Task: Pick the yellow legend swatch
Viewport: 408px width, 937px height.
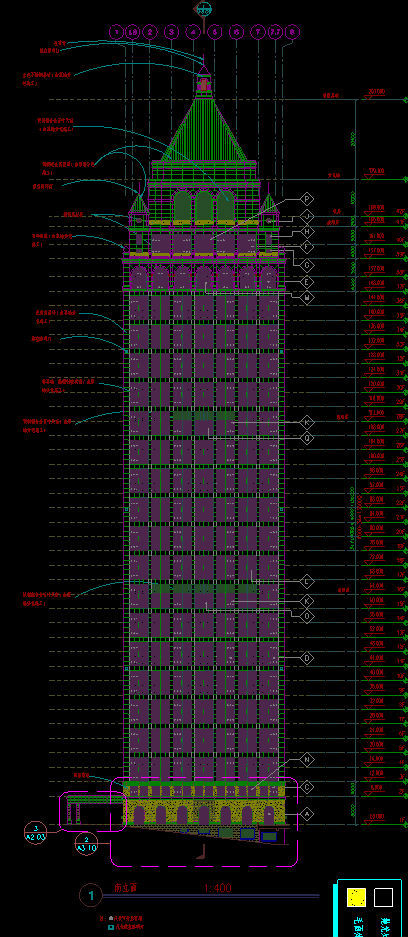Action: pos(357,898)
